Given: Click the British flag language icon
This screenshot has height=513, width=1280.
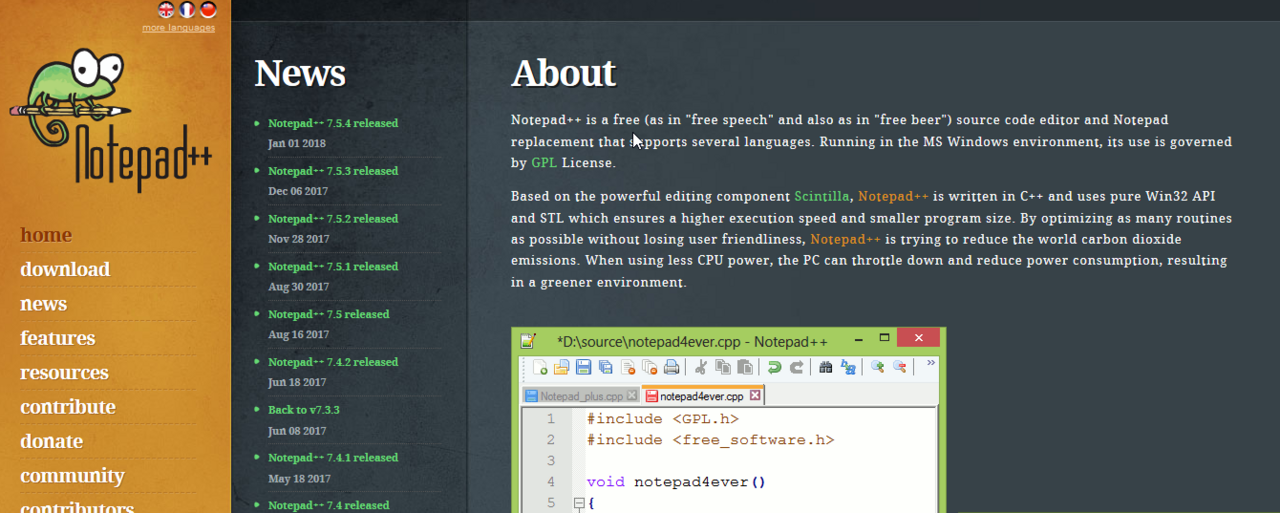Looking at the screenshot, I should coord(167,10).
